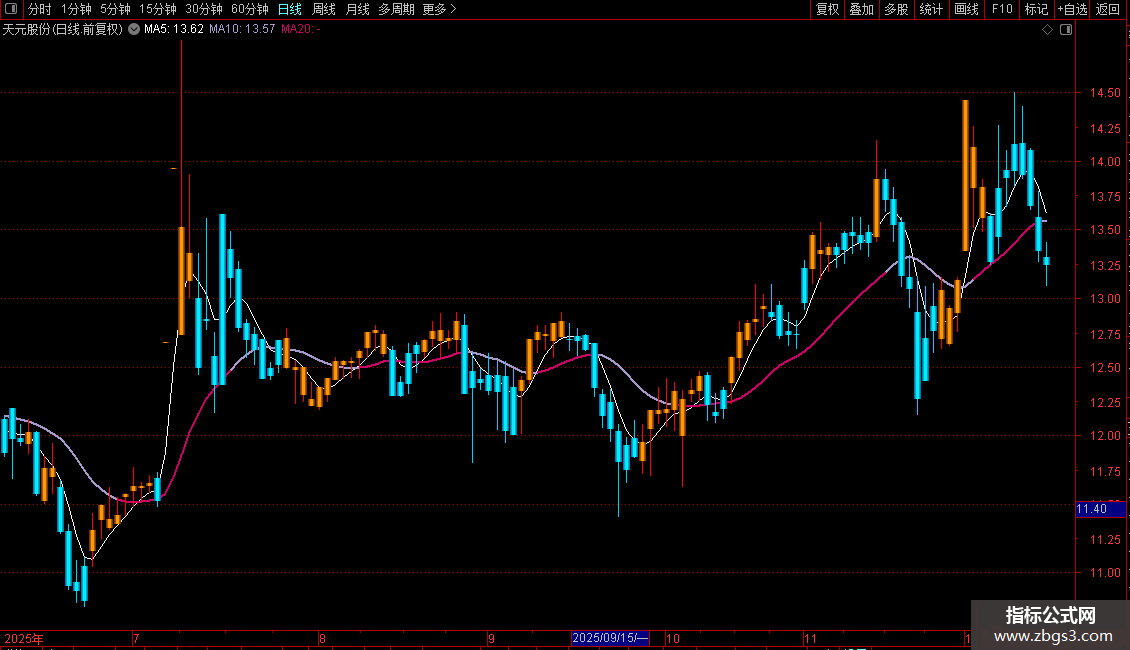1130x650 pixels.
Task: Click month 8 on the time axis
Action: (322, 638)
